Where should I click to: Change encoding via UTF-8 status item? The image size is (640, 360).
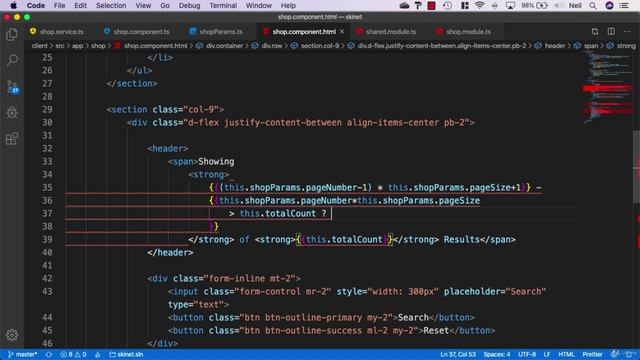click(x=527, y=354)
